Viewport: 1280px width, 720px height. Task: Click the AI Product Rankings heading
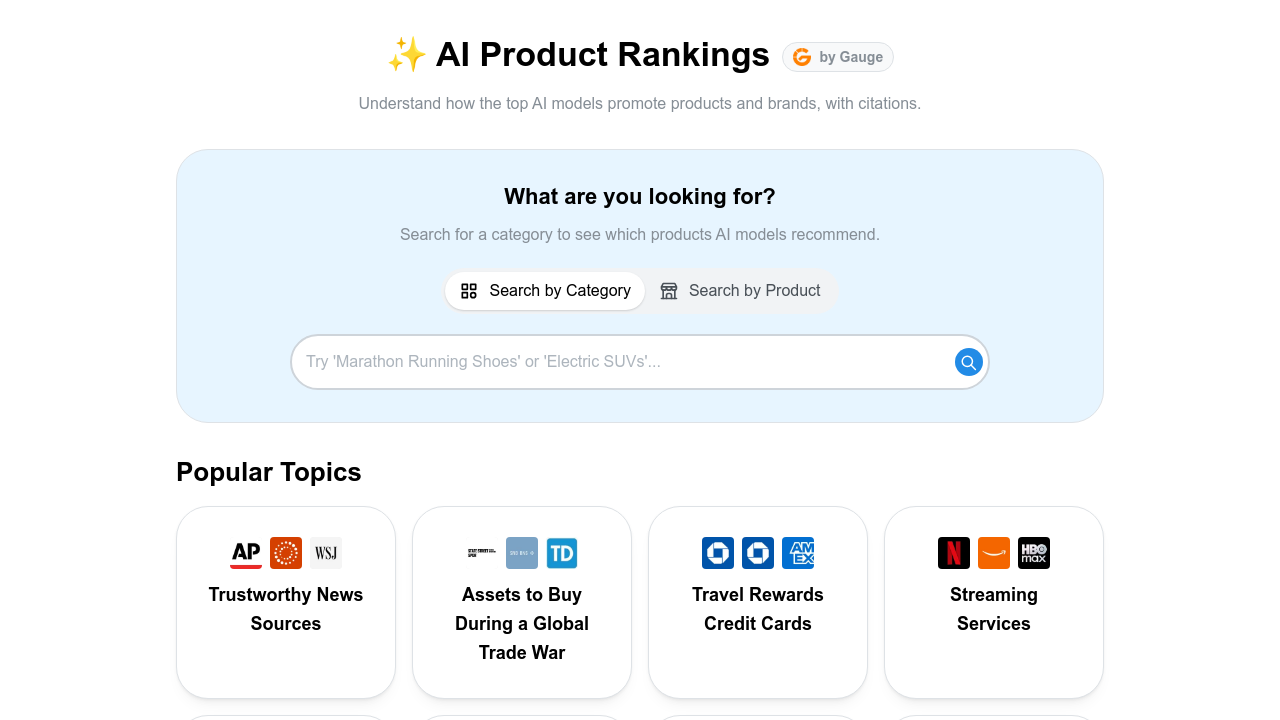(x=602, y=54)
